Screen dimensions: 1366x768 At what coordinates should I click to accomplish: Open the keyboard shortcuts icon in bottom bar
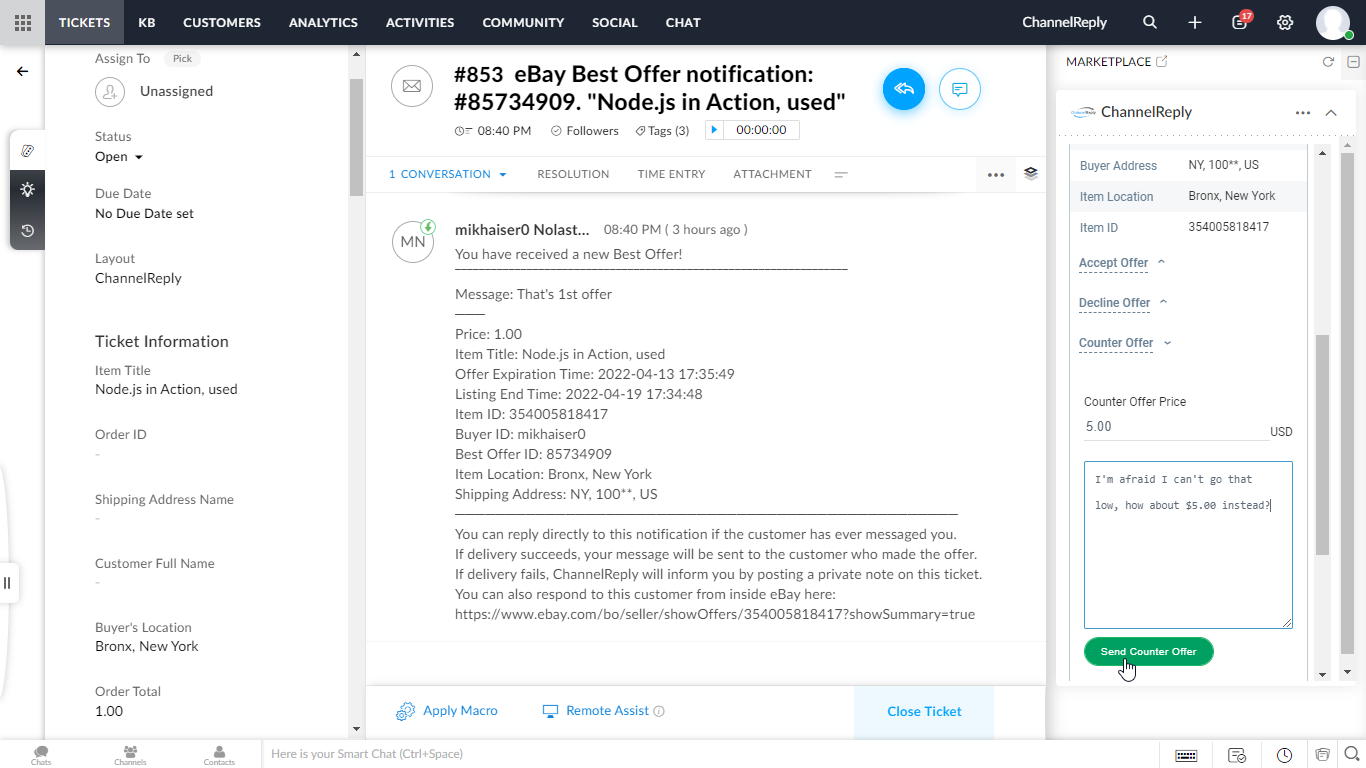point(1187,754)
